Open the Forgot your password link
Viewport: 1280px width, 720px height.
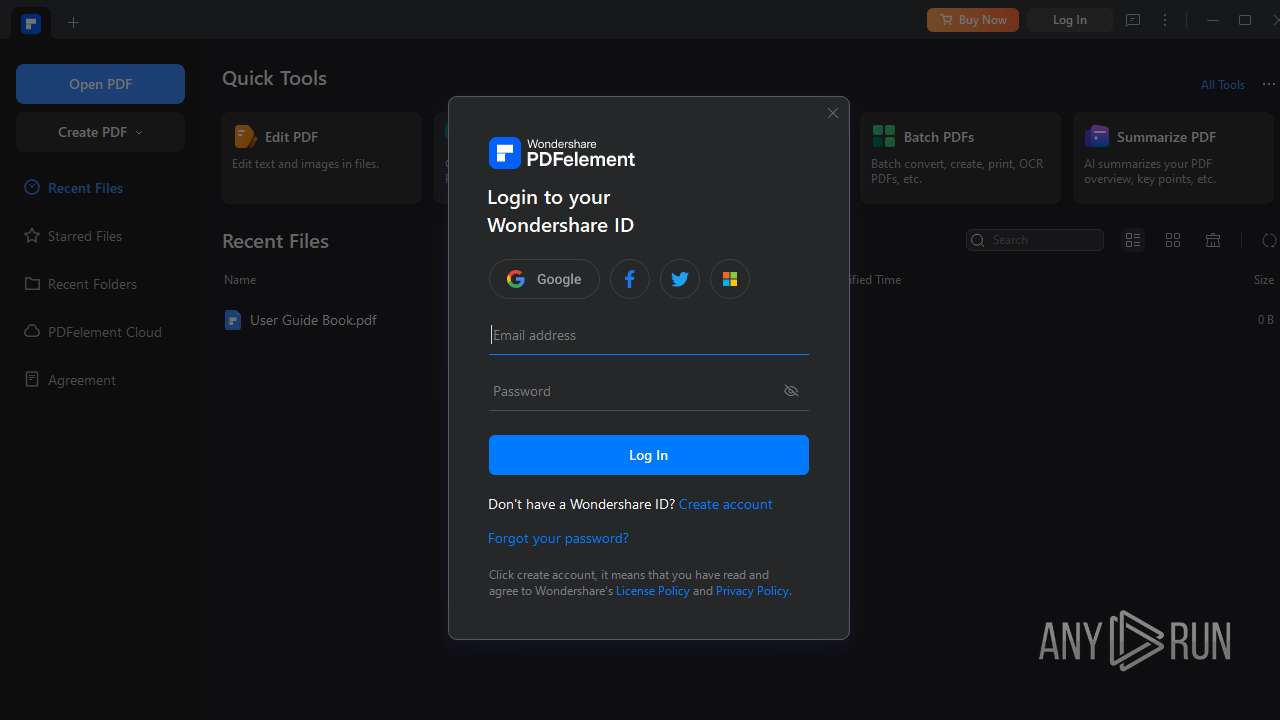558,538
